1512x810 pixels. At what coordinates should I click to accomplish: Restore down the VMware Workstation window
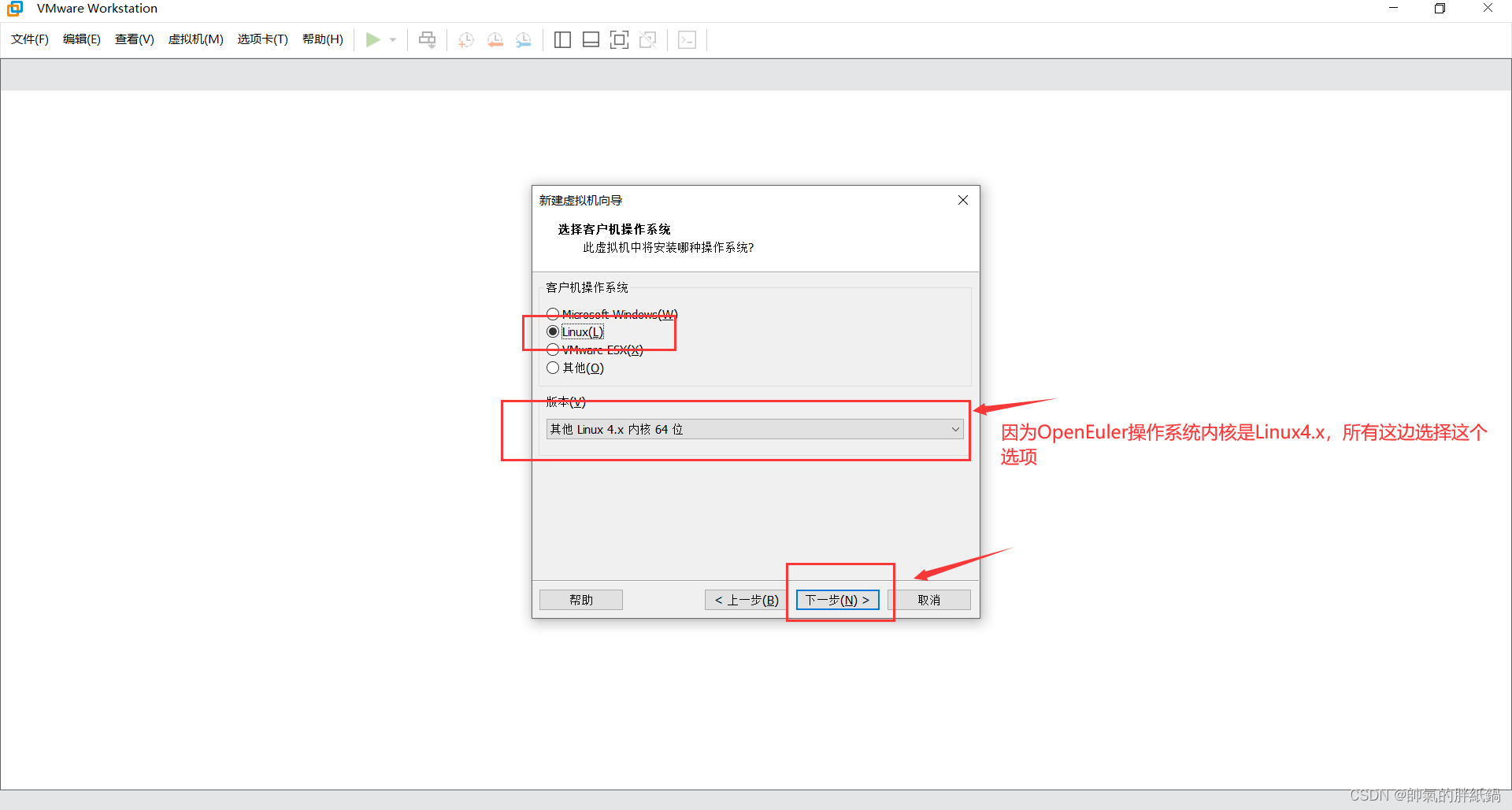point(1440,9)
